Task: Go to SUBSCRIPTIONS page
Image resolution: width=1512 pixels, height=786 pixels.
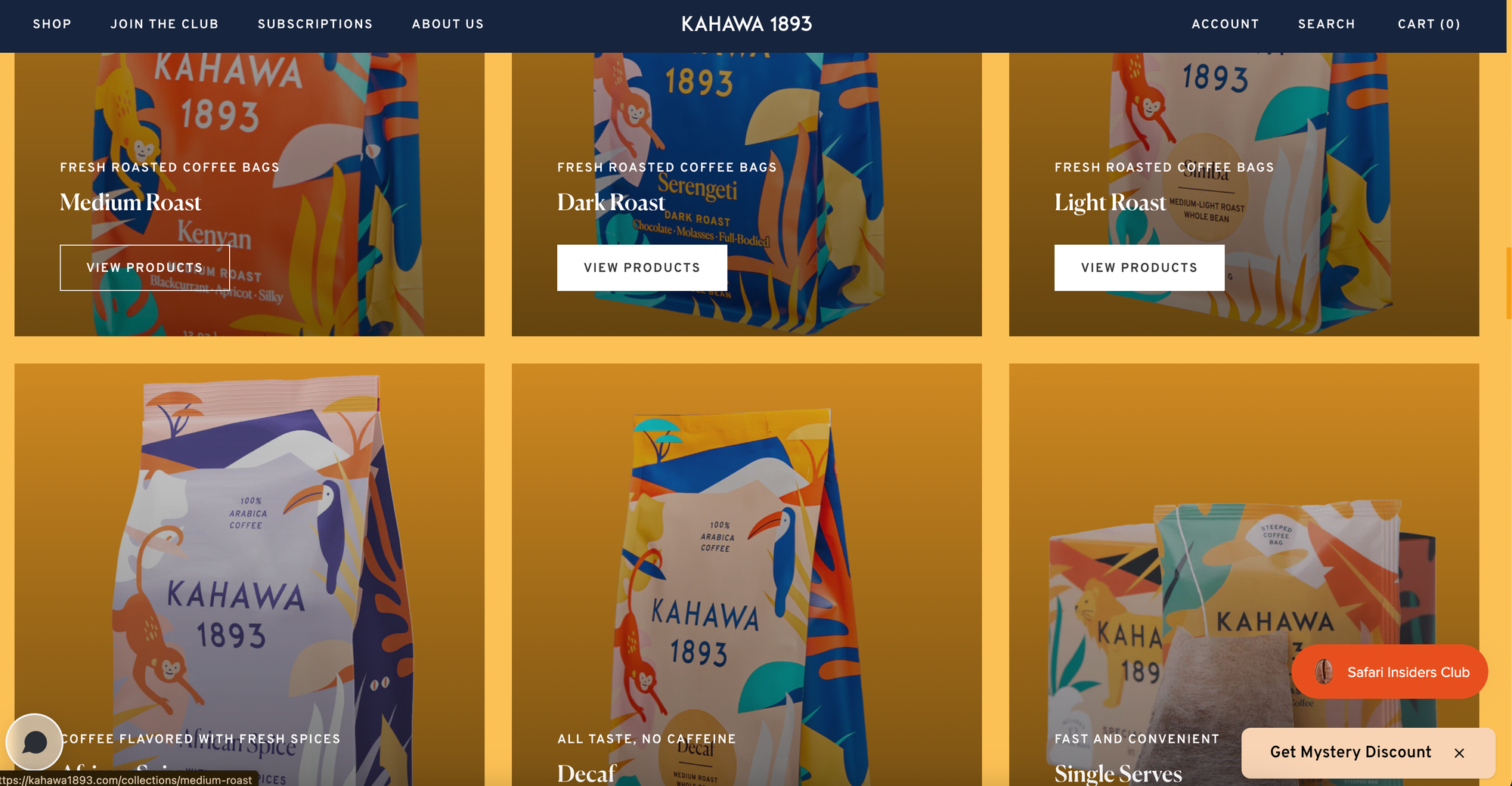Action: (315, 24)
